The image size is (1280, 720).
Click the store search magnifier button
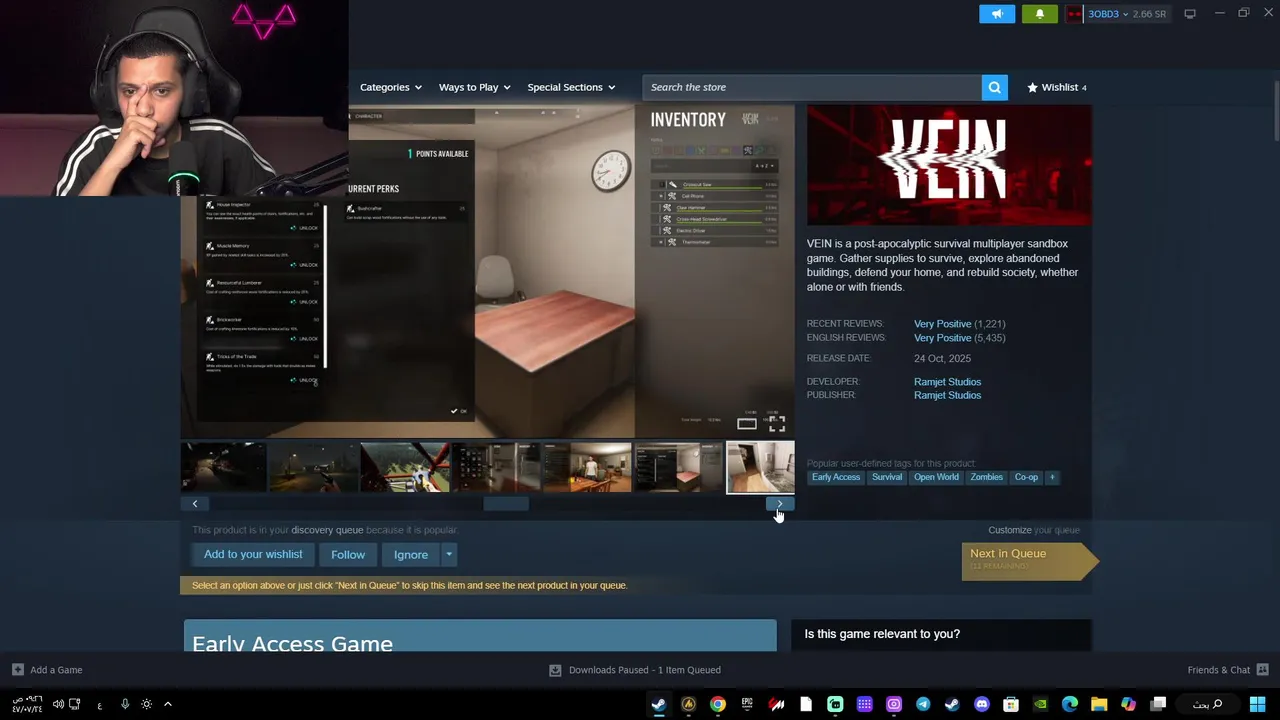994,87
